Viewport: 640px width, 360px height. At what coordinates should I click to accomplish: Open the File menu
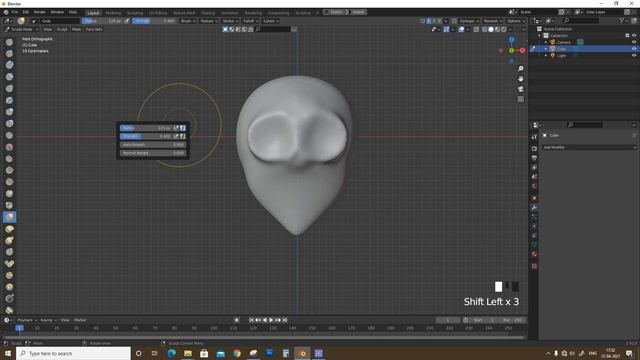(x=15, y=12)
